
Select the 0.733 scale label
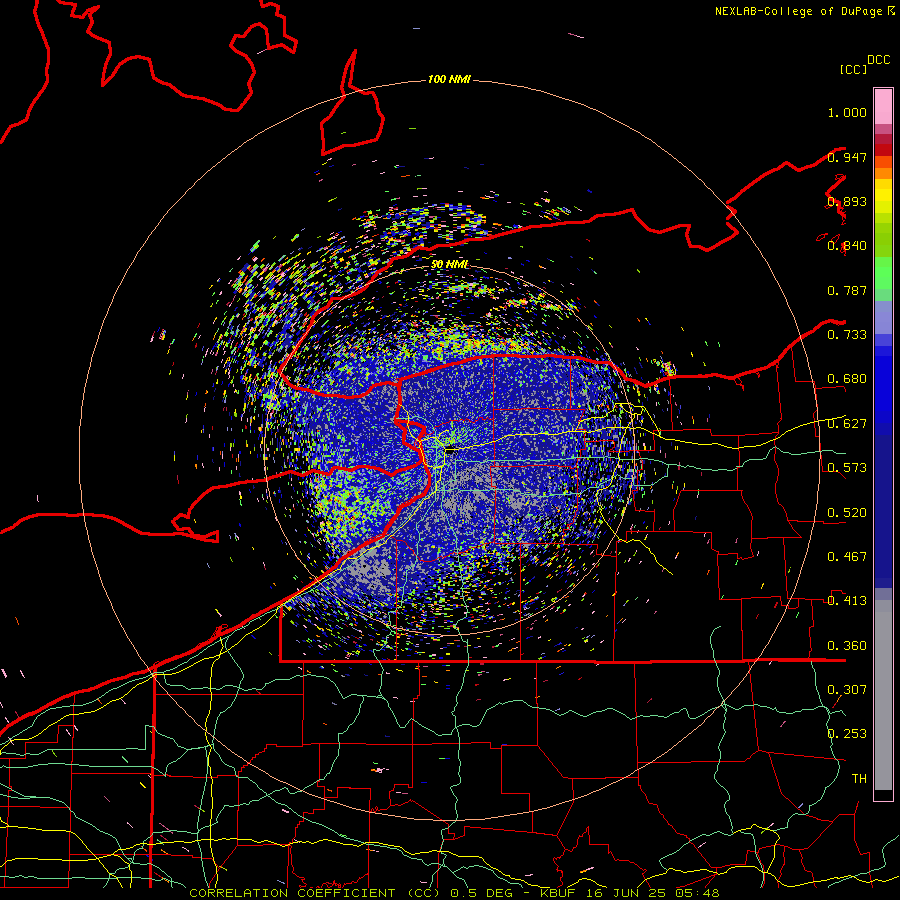click(847, 335)
